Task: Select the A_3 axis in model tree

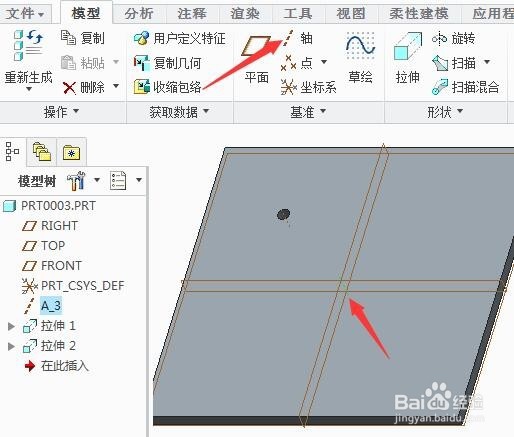Action: (51, 305)
